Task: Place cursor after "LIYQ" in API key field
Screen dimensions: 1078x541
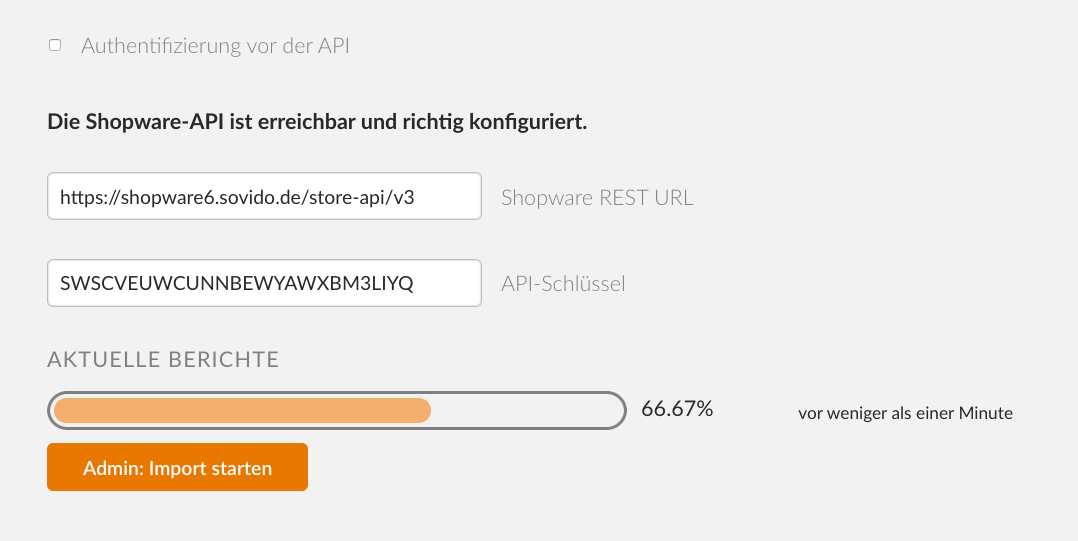Action: [415, 283]
